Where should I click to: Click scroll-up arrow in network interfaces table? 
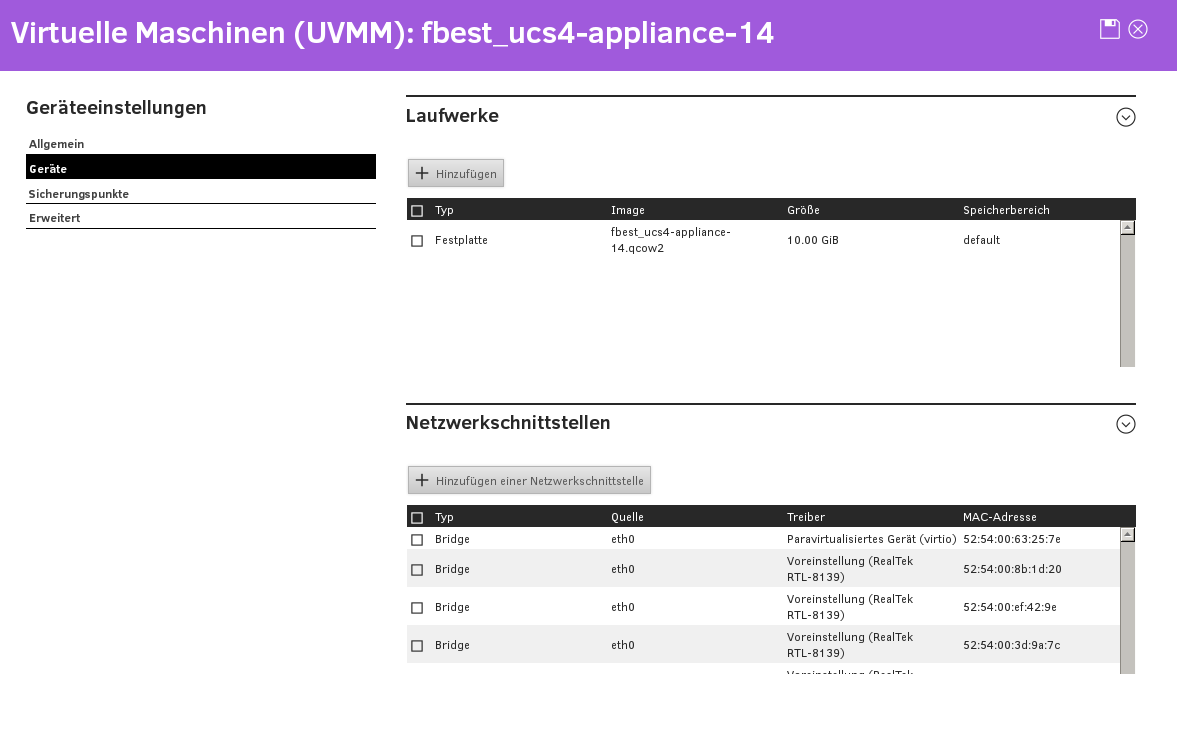pyautogui.click(x=1127, y=535)
